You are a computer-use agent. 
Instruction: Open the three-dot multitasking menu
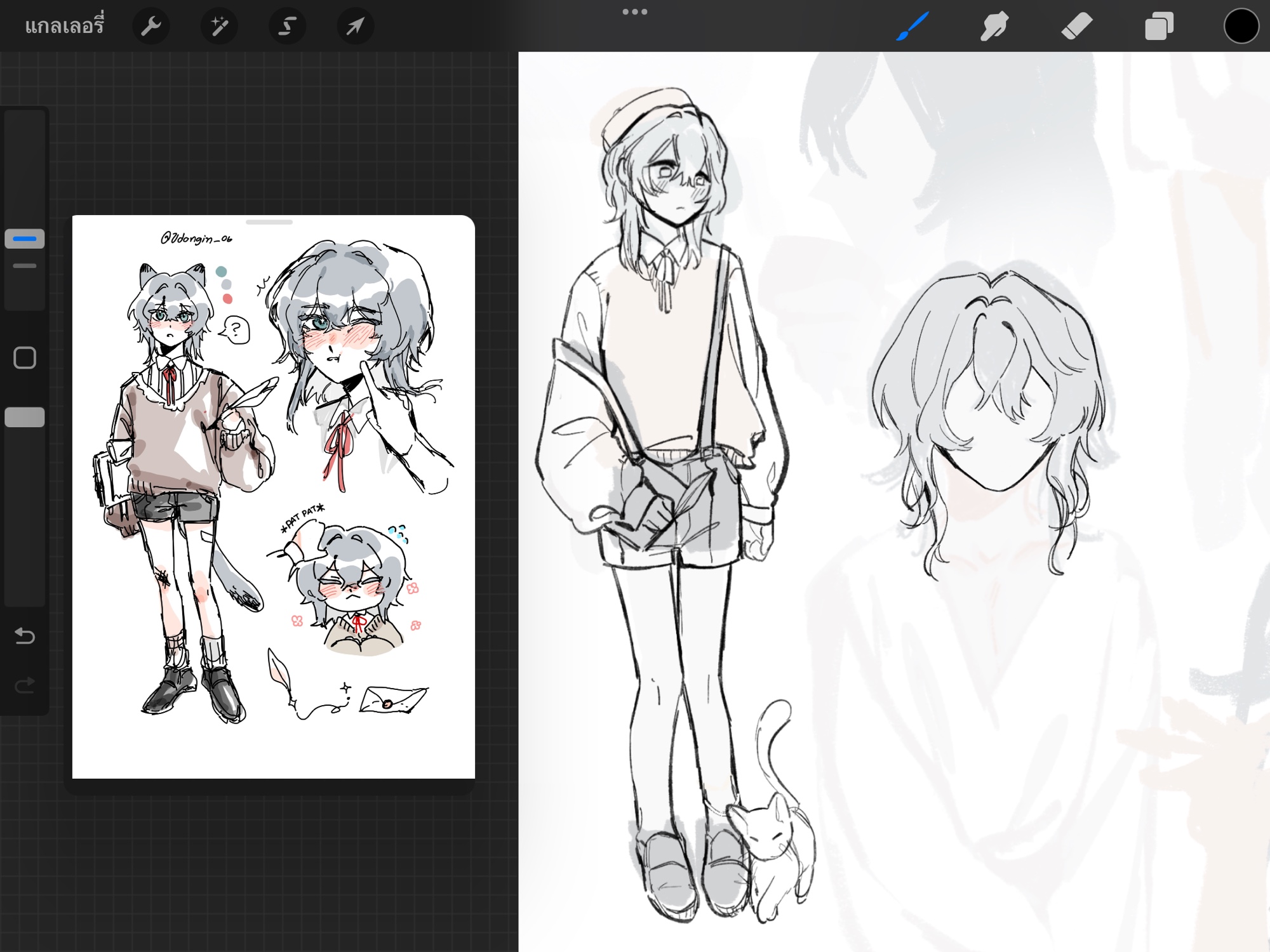[x=634, y=12]
